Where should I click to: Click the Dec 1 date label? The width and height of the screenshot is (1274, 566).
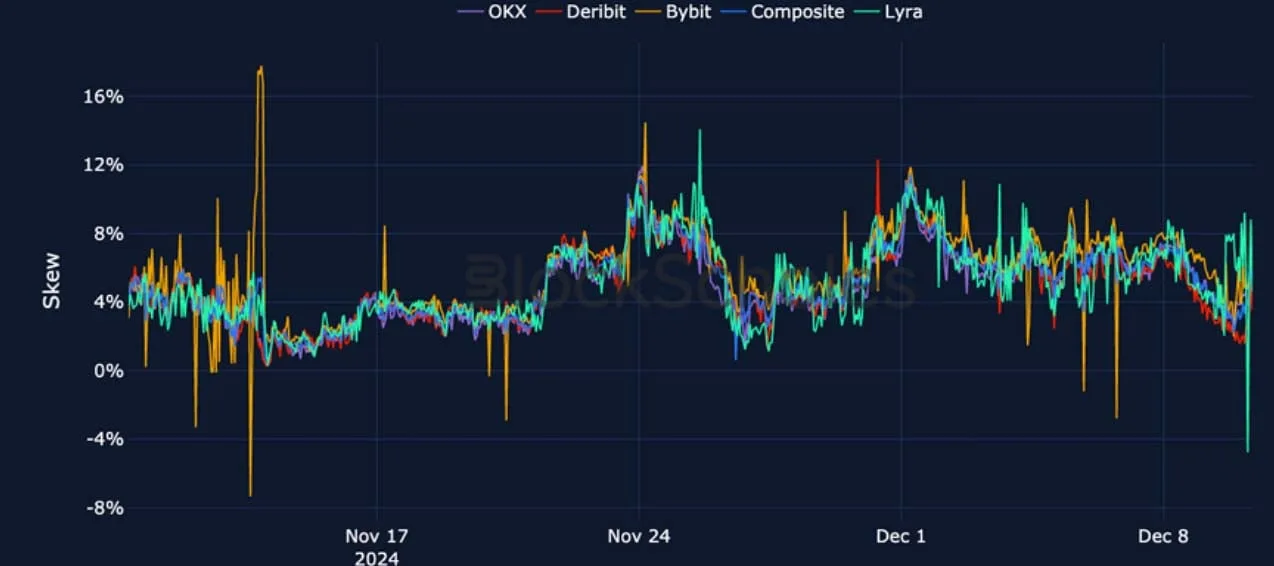[900, 536]
